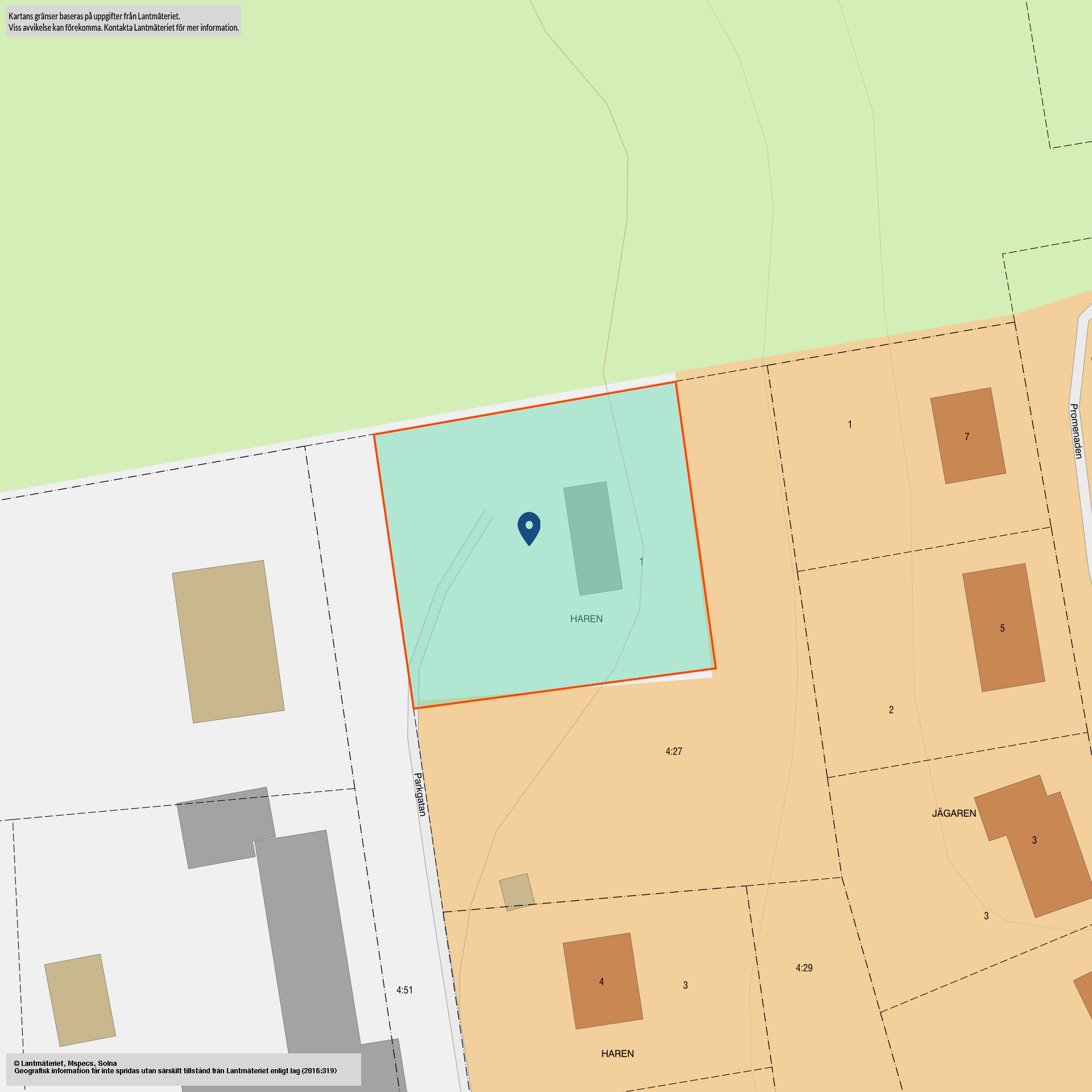Click the HAREN label inside highlighted plot
The height and width of the screenshot is (1092, 1092).
[x=586, y=619]
